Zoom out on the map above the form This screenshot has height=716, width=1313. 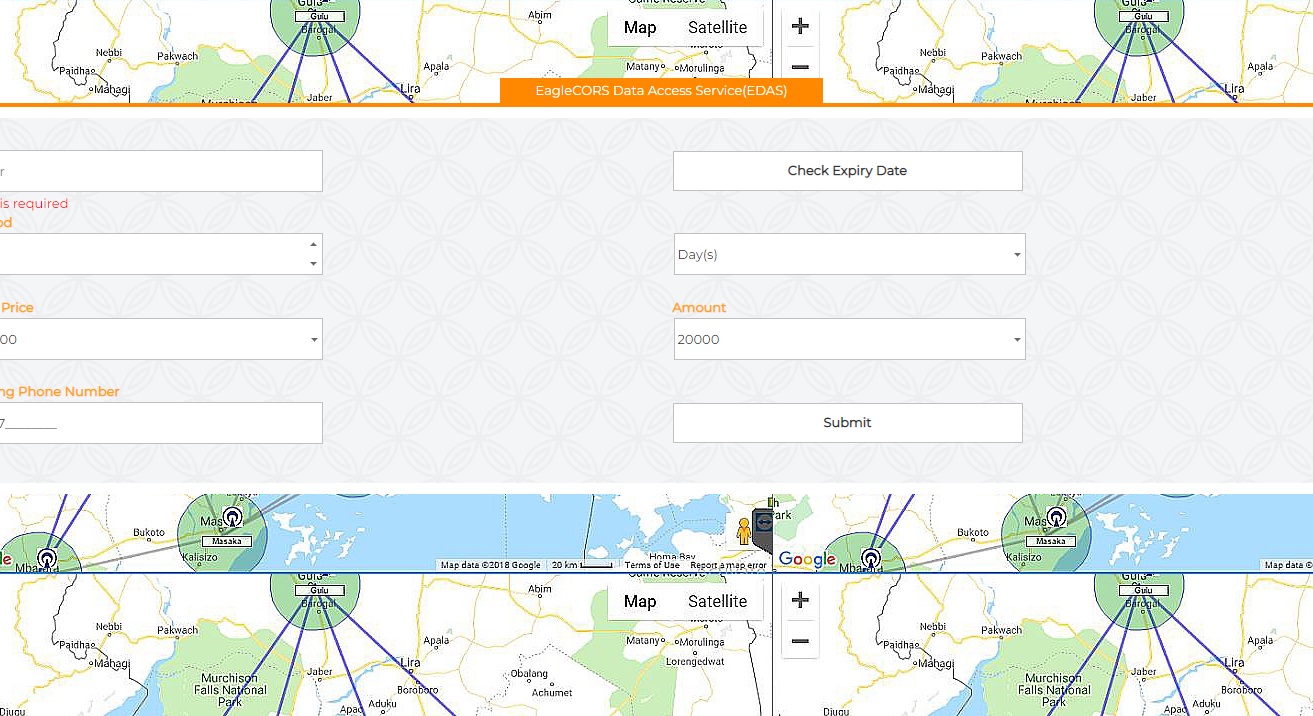click(799, 67)
